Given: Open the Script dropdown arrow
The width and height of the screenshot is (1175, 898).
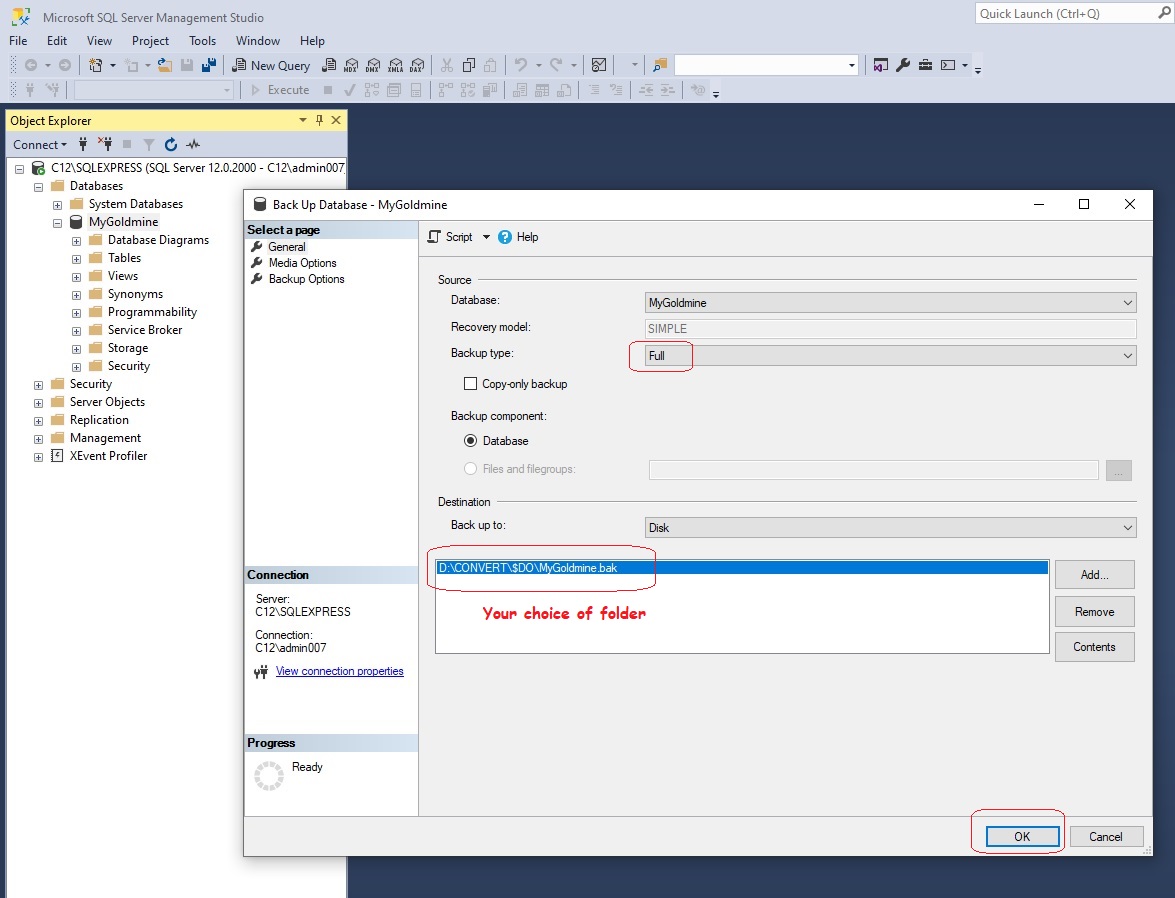Looking at the screenshot, I should (x=486, y=237).
